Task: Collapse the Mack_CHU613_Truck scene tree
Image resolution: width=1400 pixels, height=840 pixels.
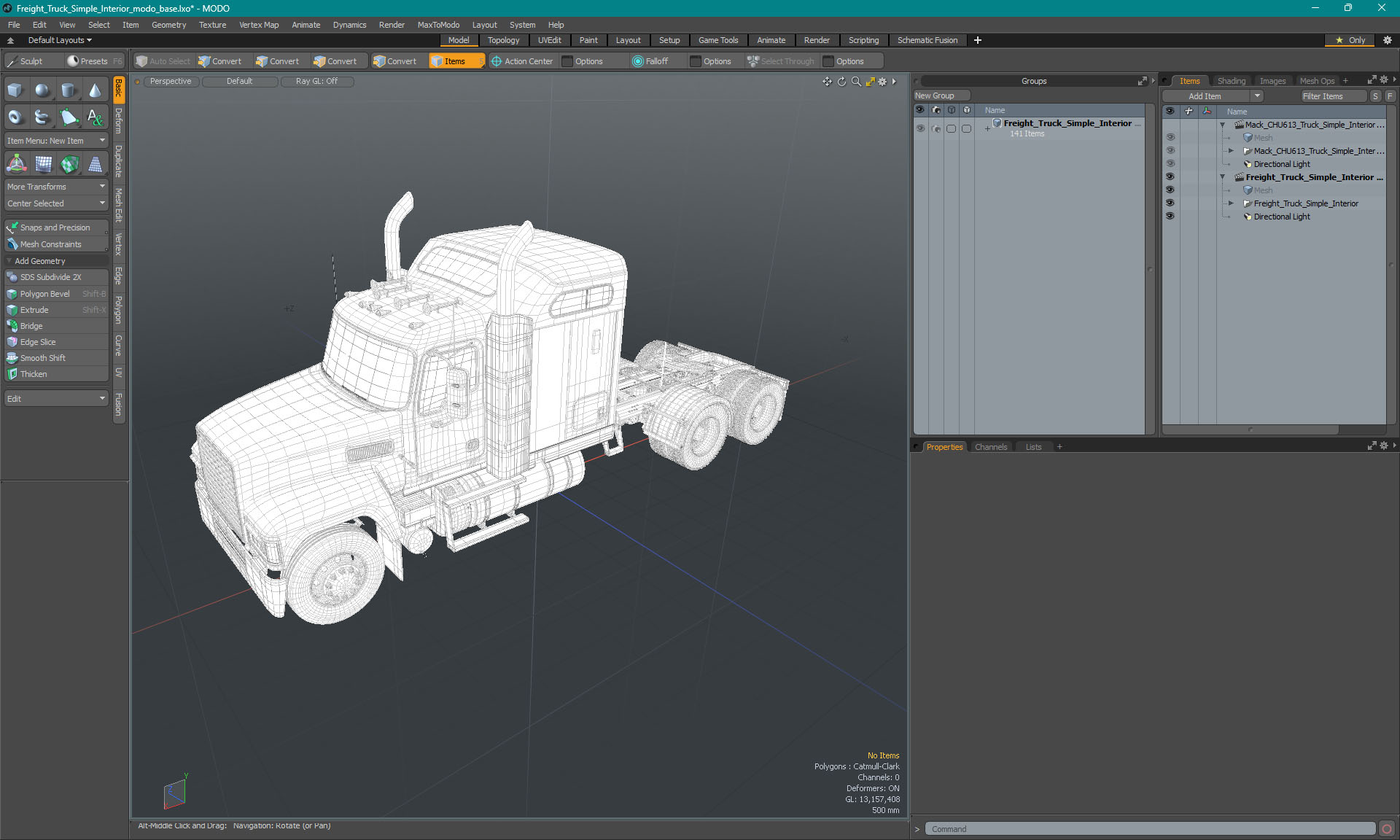Action: tap(1223, 125)
